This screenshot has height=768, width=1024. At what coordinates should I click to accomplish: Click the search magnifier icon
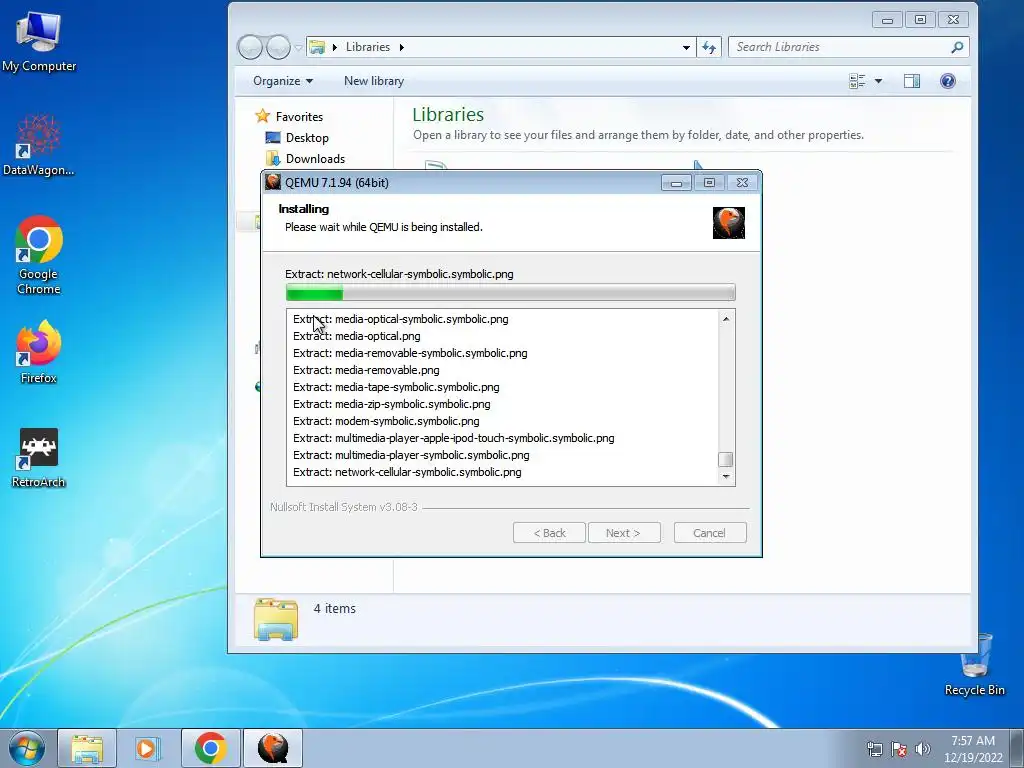point(957,47)
